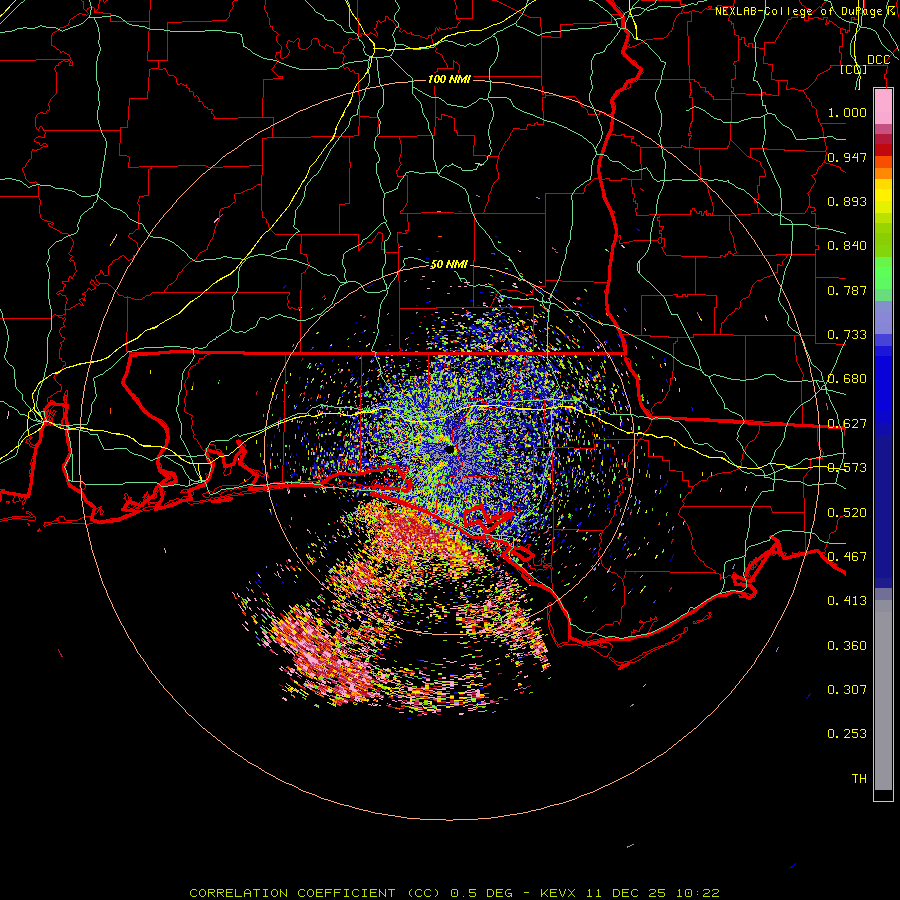Click the KEVX station identifier in the caption
Image resolution: width=900 pixels, height=900 pixels.
coord(560,893)
